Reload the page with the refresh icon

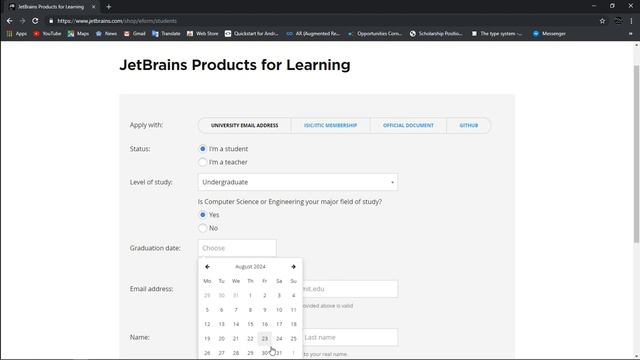pos(35,21)
